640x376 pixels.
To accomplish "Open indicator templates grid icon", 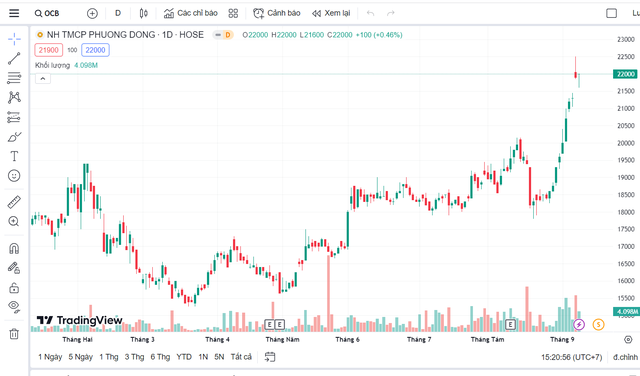I will click(233, 13).
